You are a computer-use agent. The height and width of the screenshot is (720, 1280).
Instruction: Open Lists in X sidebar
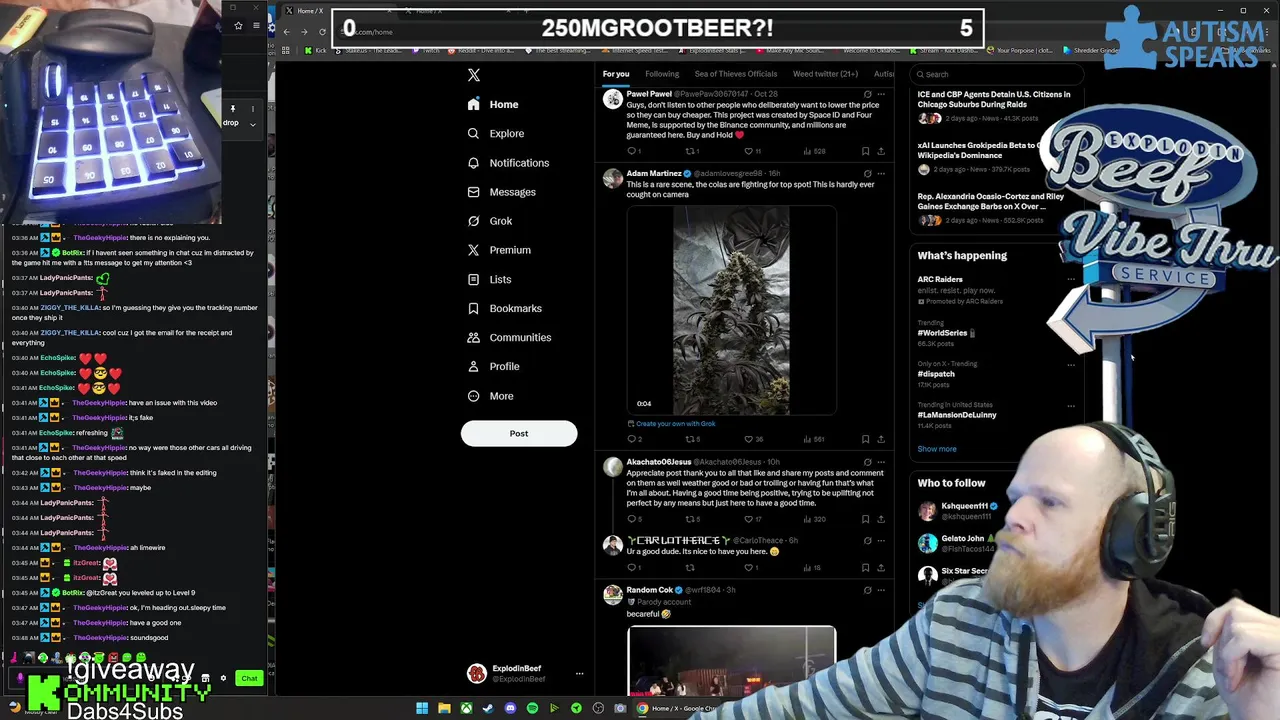pos(489,279)
